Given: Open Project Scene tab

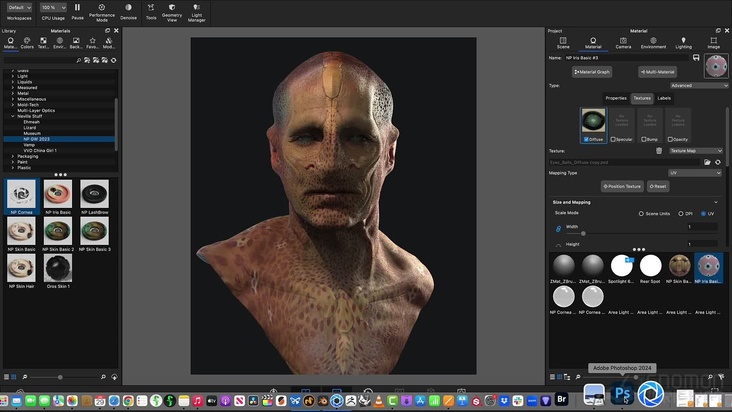Looking at the screenshot, I should tap(563, 43).
